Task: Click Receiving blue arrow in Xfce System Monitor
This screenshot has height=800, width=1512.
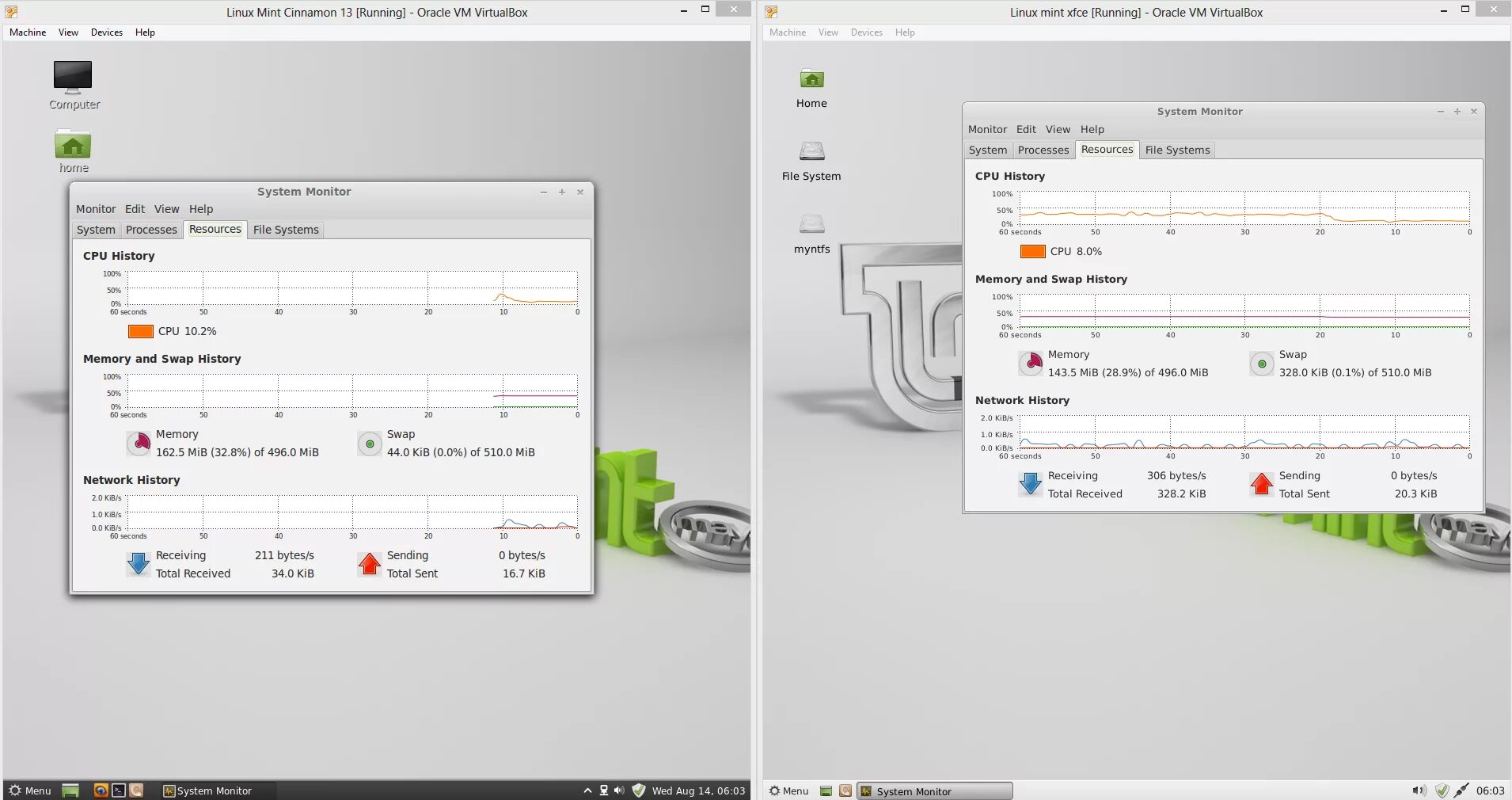Action: [x=1031, y=484]
